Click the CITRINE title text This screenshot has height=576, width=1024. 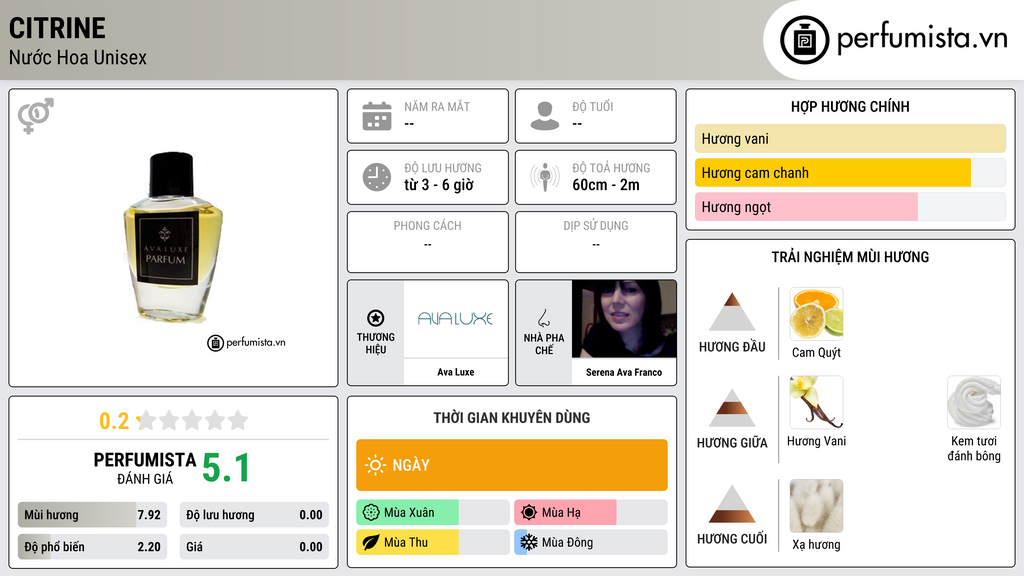pos(57,28)
